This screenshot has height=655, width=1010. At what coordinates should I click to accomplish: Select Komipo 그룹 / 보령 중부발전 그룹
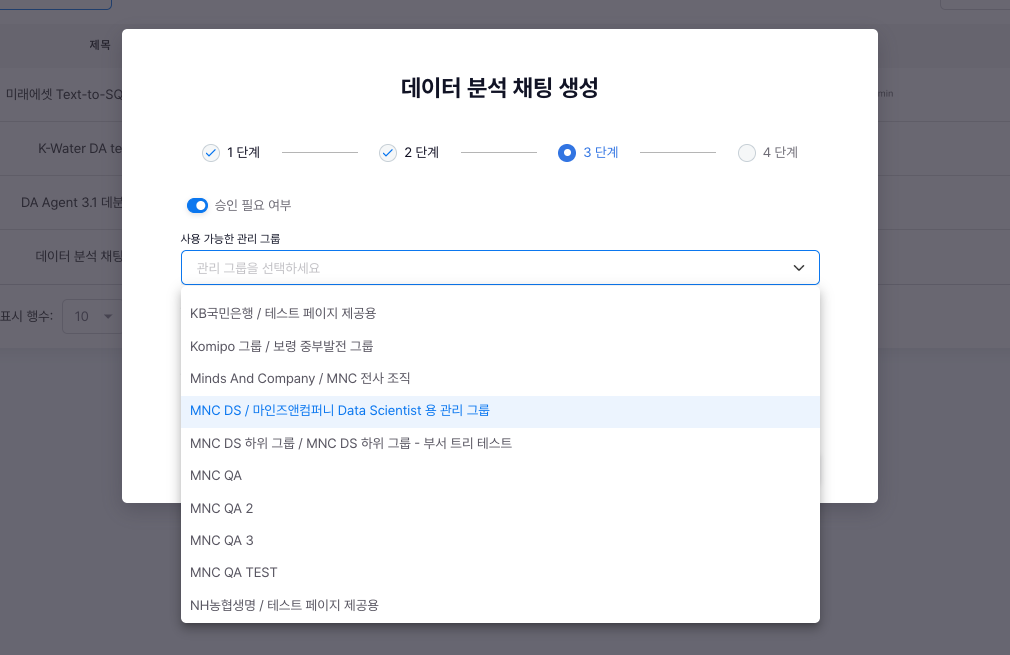(281, 346)
